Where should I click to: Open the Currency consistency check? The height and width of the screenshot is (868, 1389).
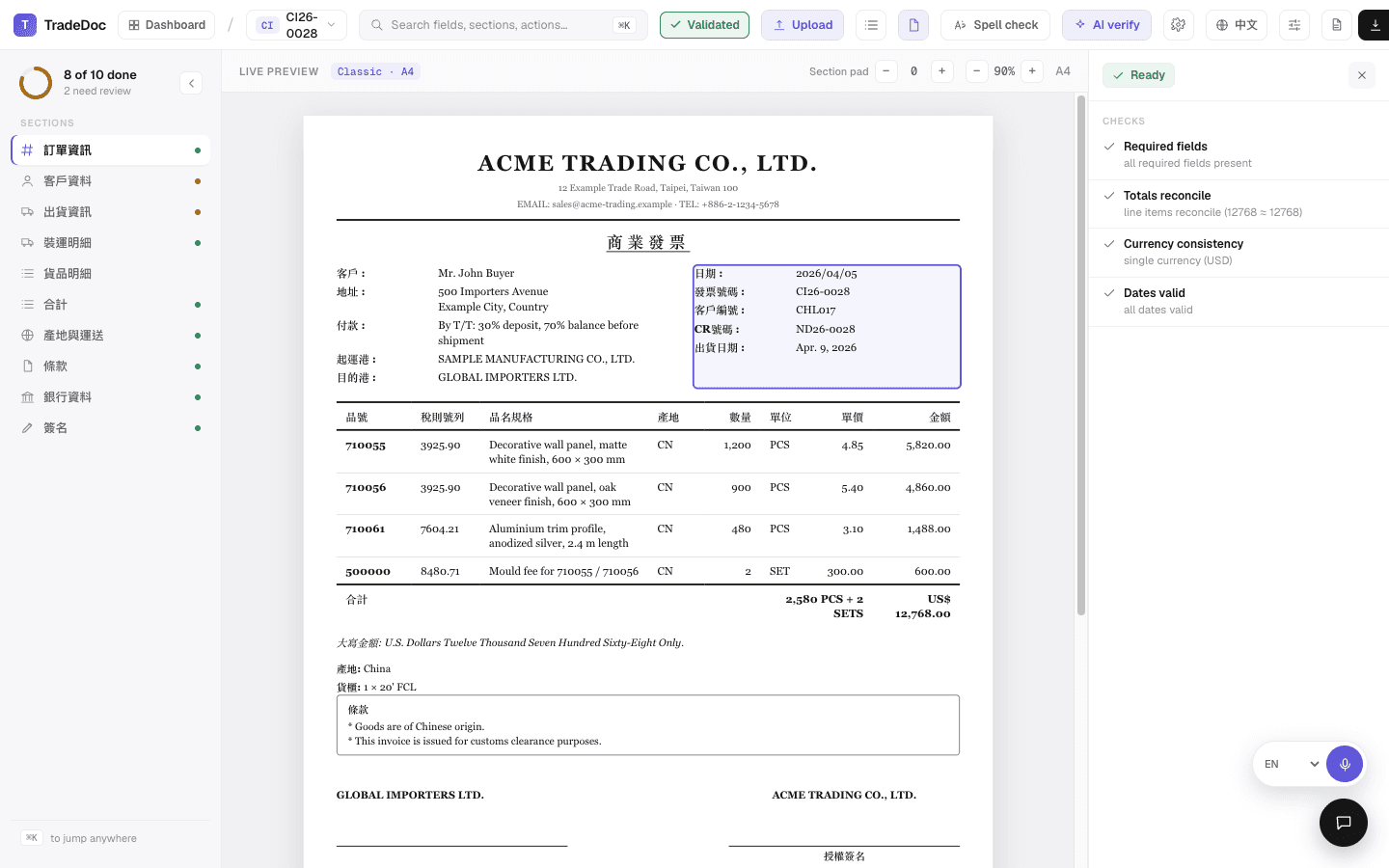click(1239, 253)
